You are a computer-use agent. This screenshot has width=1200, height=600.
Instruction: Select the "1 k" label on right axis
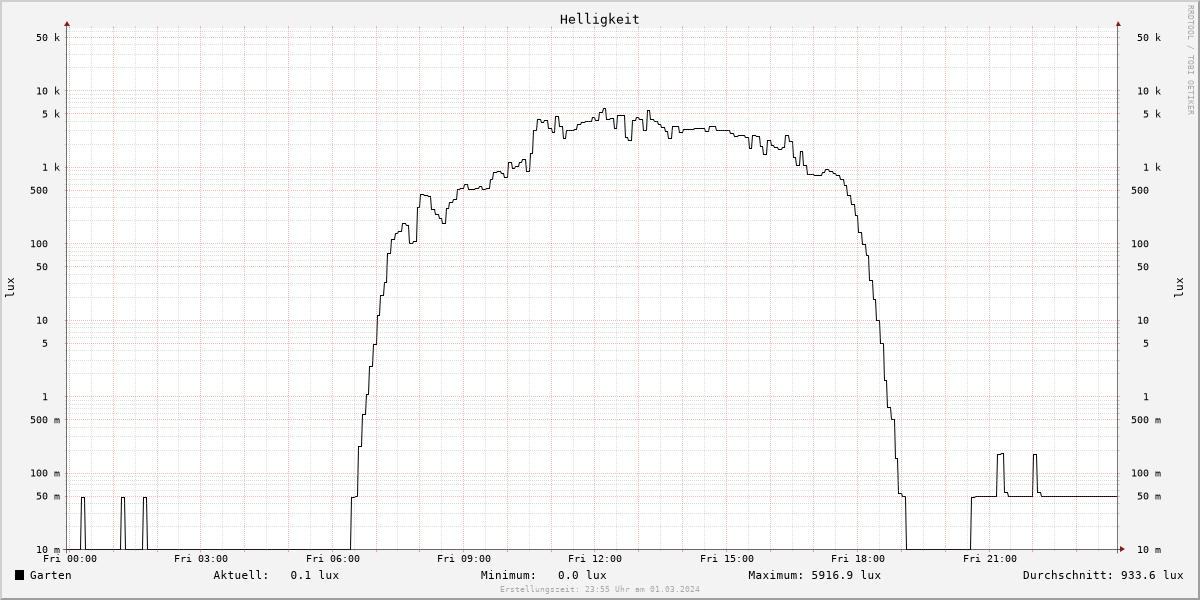(x=1152, y=168)
